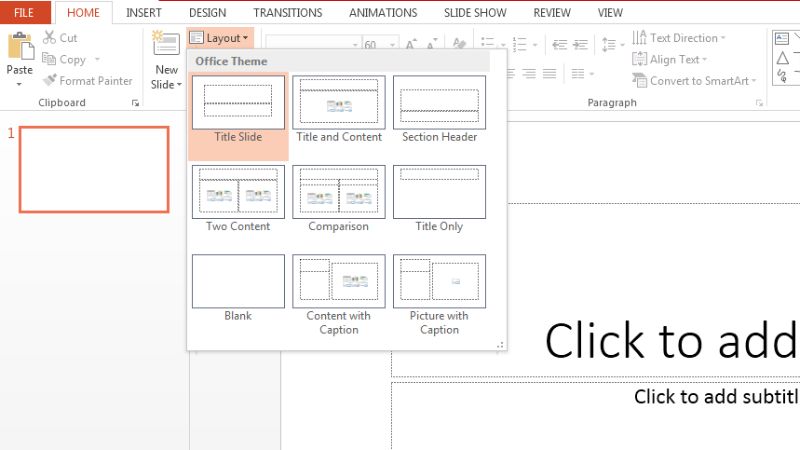The image size is (800, 450).
Task: Select the Title Only layout
Action: point(439,199)
